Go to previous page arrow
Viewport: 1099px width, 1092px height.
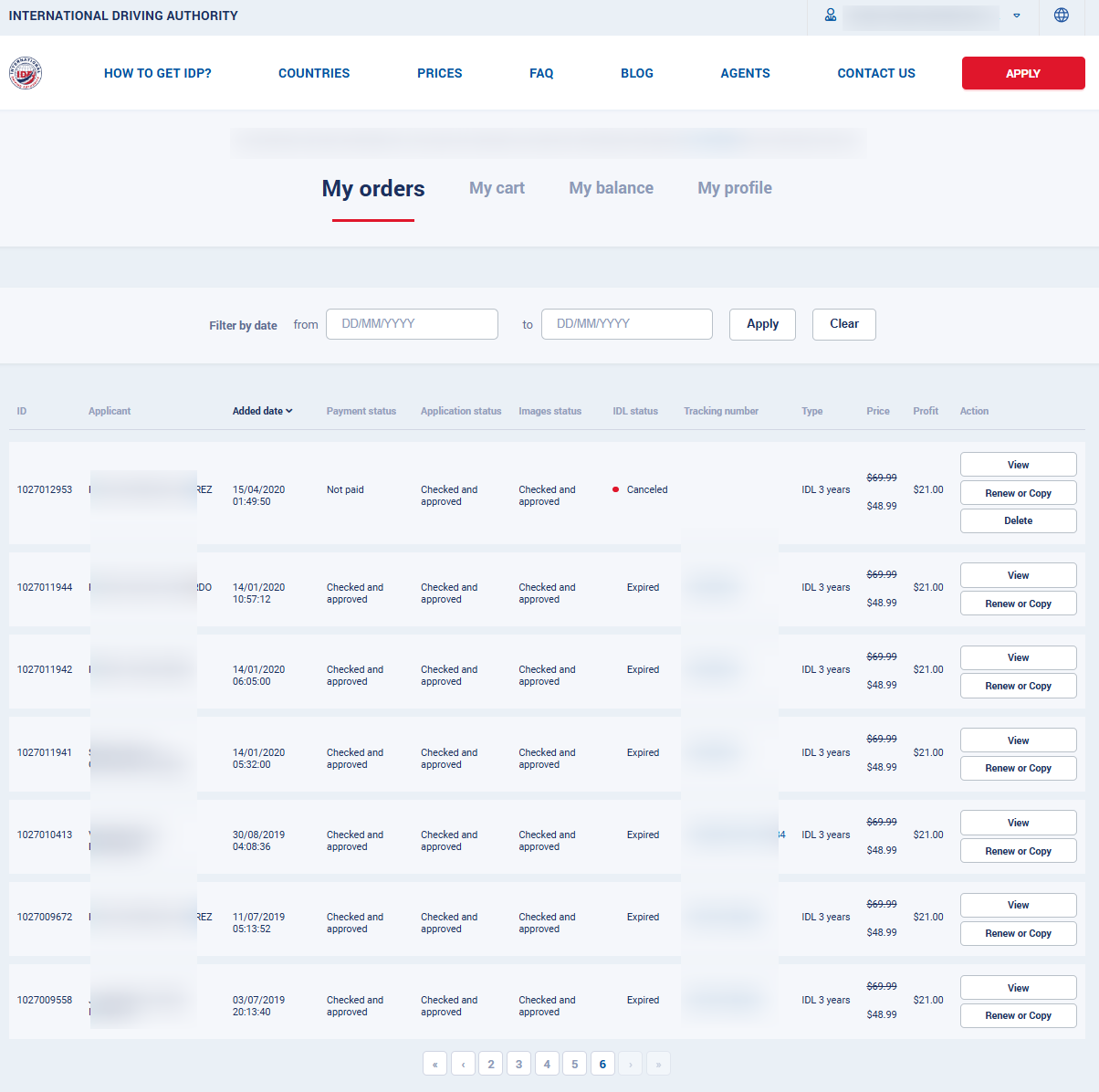tap(463, 1064)
